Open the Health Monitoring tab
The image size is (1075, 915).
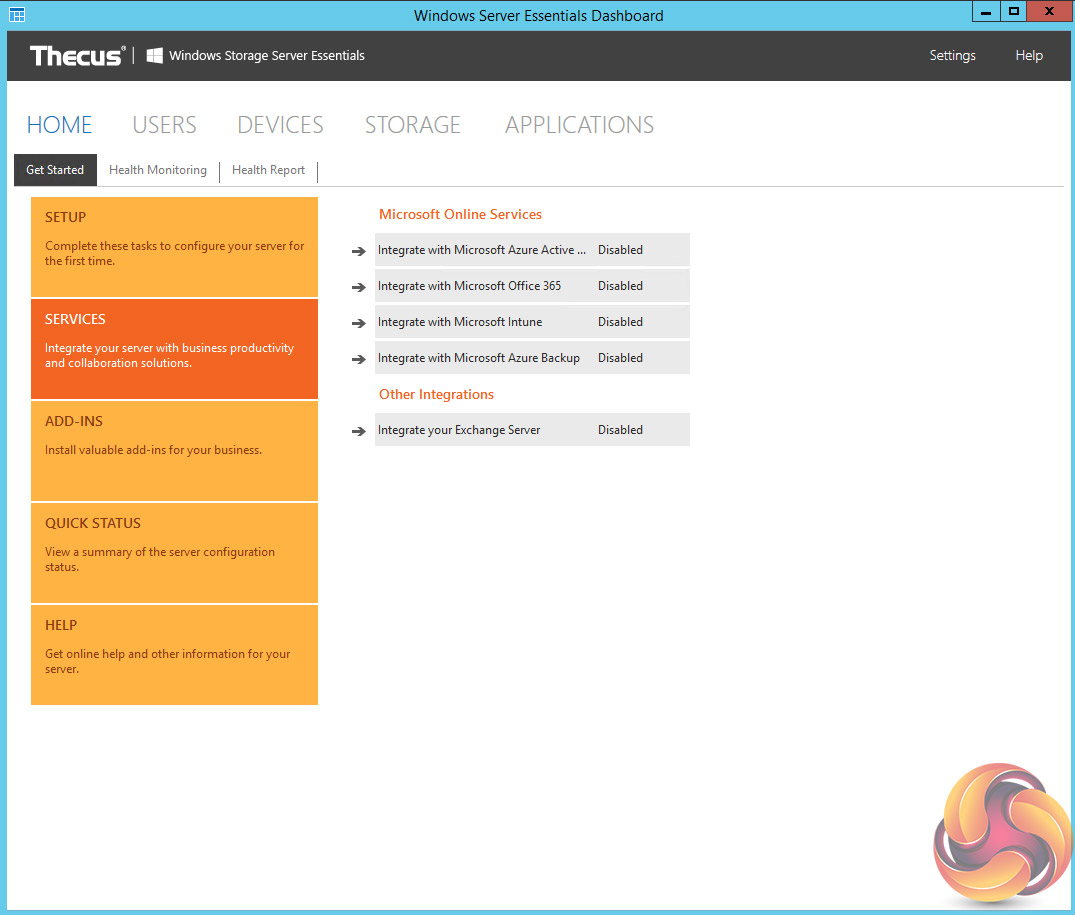pyautogui.click(x=158, y=170)
